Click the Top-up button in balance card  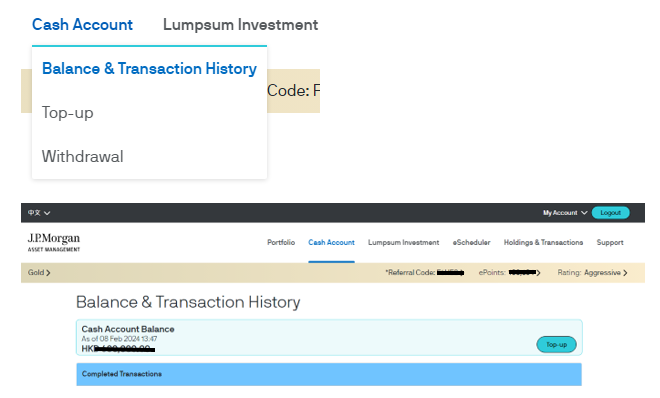pyautogui.click(x=556, y=345)
